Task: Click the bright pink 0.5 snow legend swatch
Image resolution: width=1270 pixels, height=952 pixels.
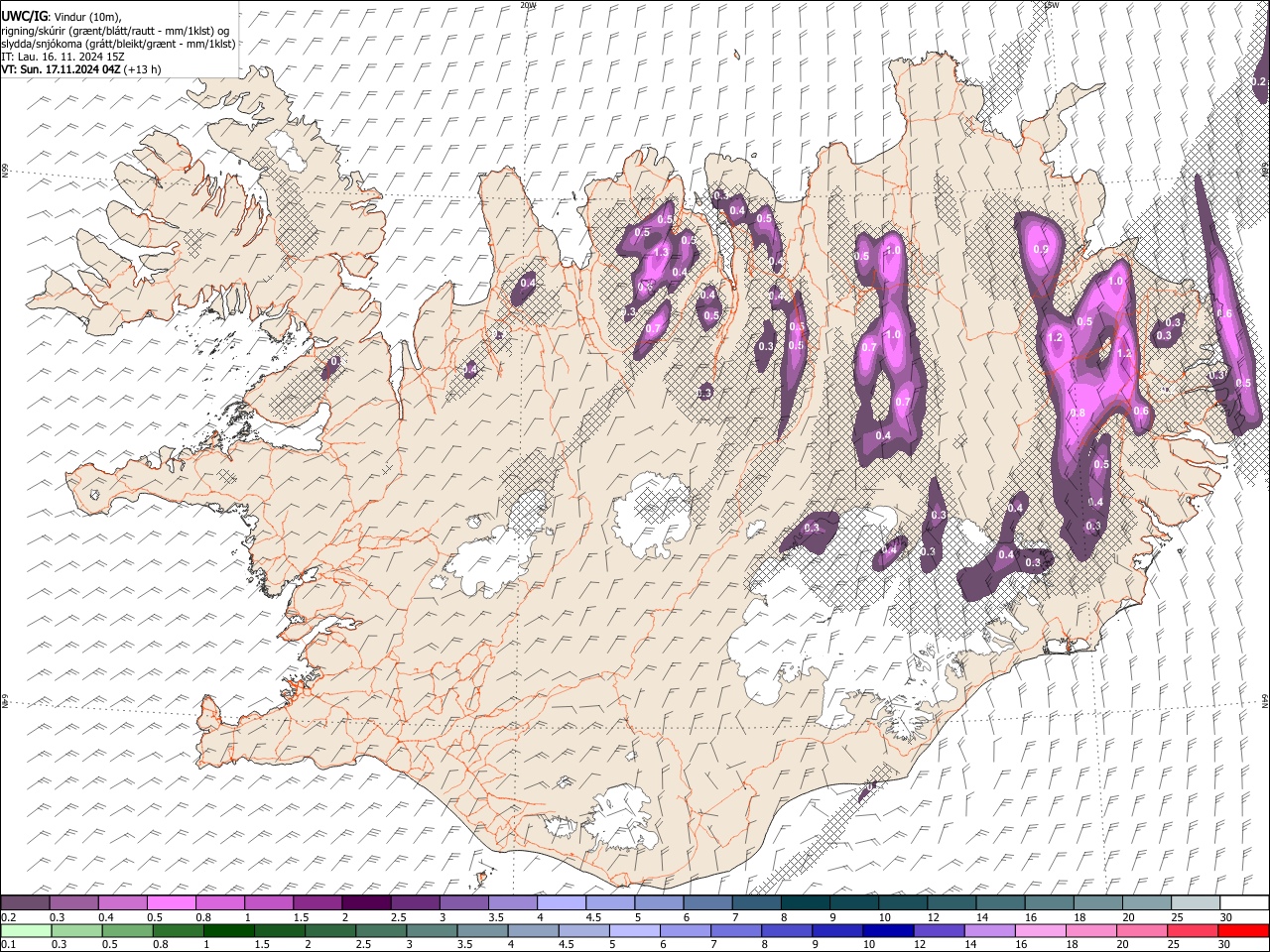Action: (172, 902)
